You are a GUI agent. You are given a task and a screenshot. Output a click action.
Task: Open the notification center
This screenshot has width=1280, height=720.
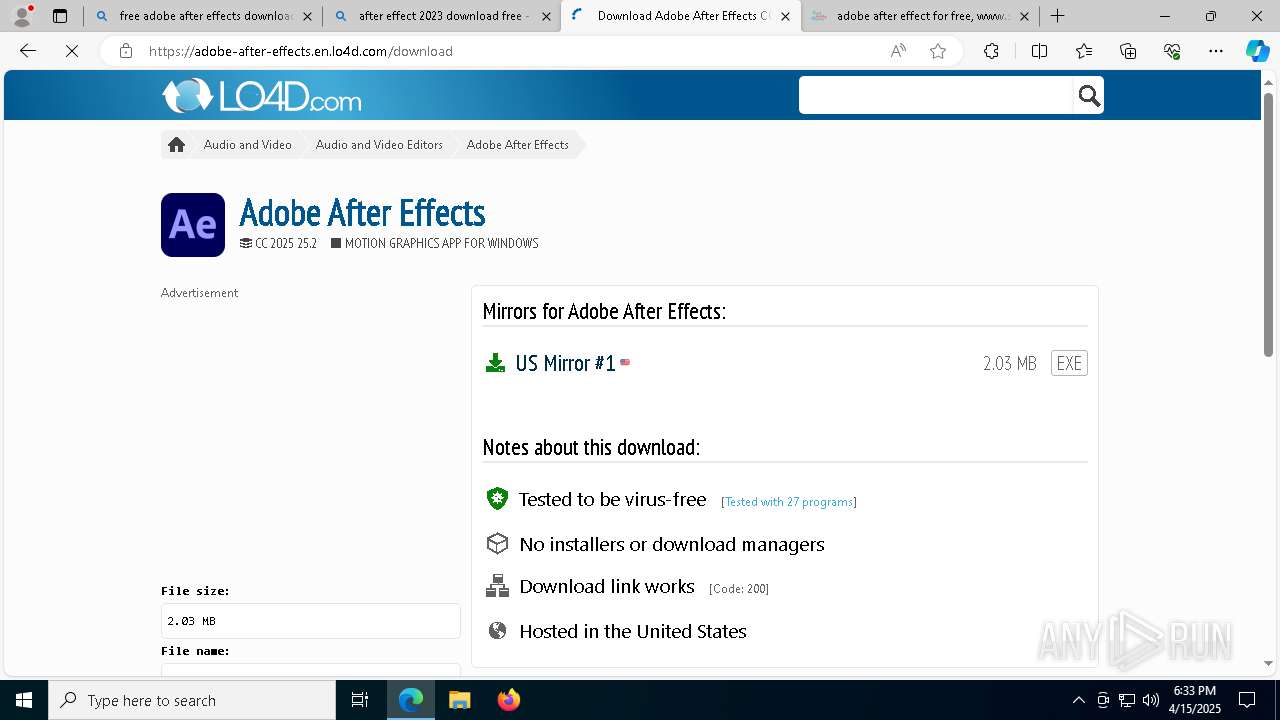click(1247, 700)
